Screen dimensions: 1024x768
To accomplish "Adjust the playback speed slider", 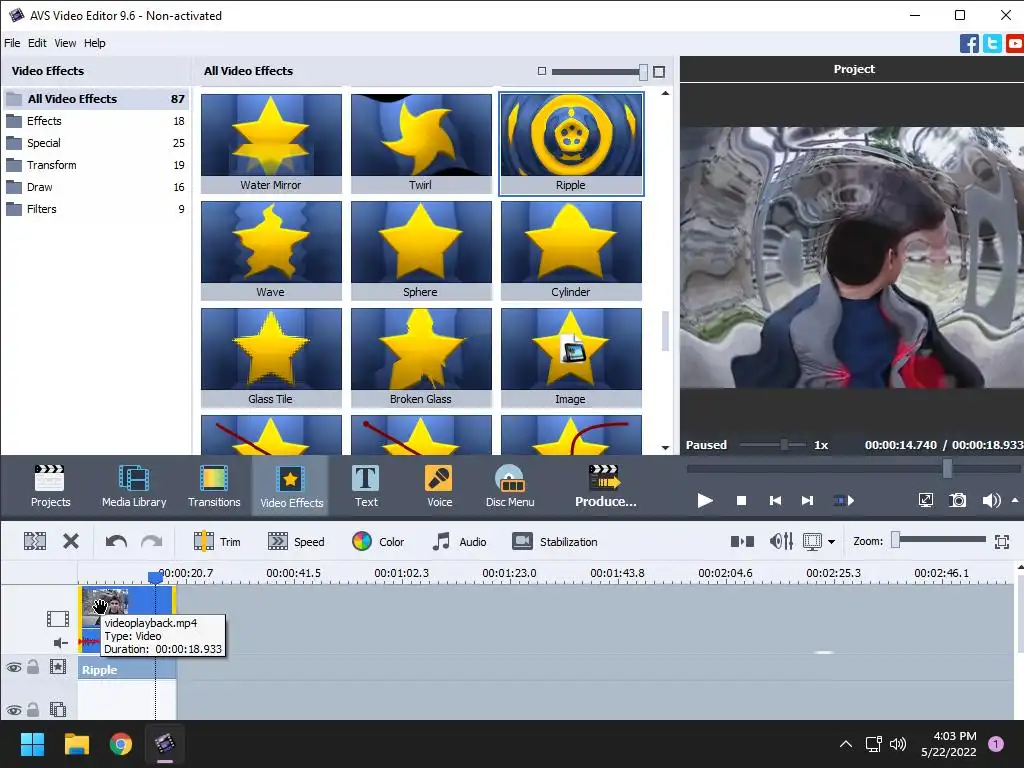I will [x=784, y=445].
